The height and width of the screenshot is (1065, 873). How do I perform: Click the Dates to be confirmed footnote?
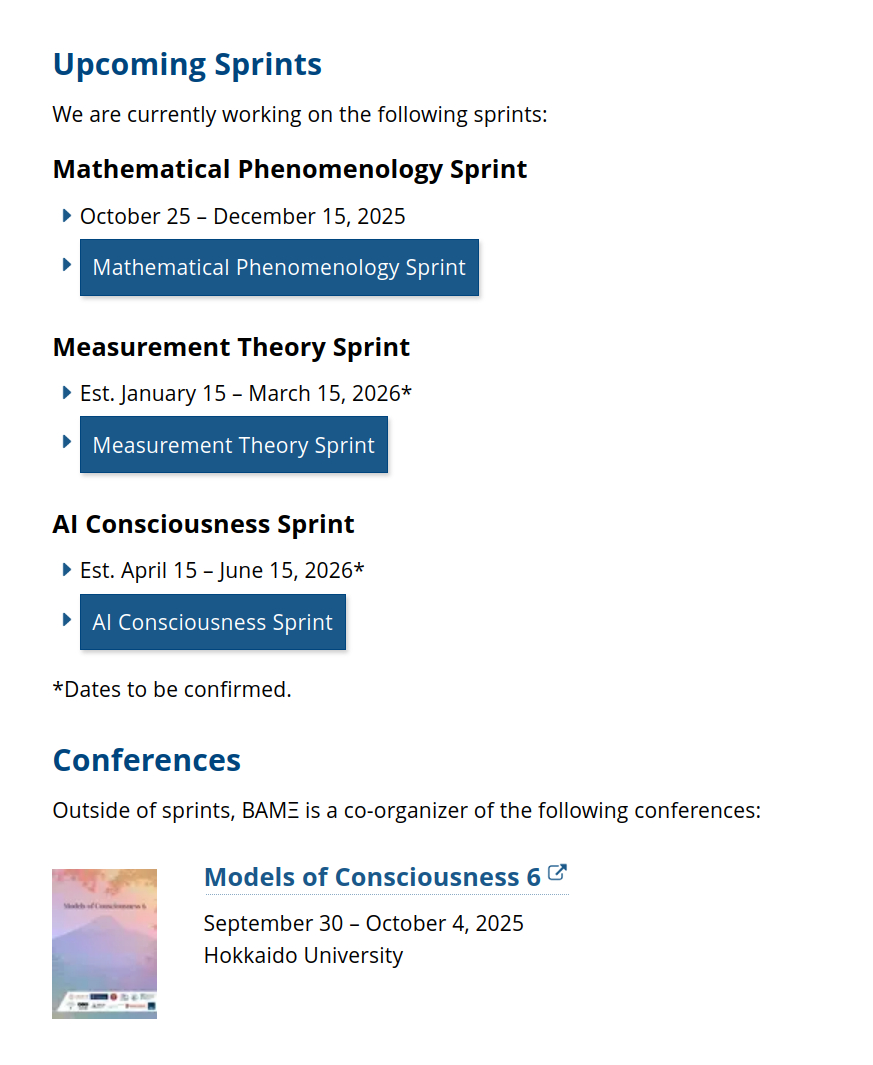171,689
